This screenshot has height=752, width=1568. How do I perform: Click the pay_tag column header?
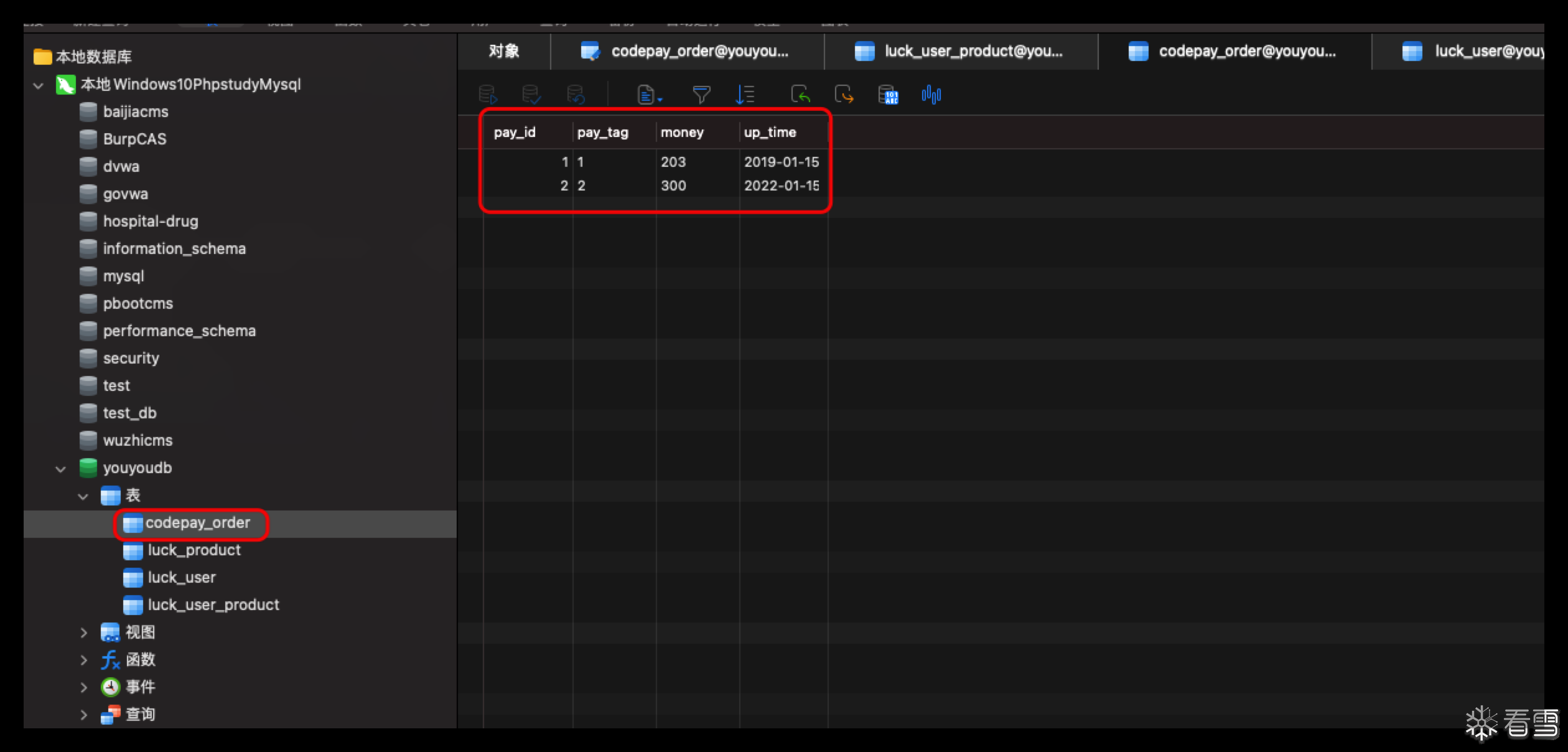tap(614, 132)
